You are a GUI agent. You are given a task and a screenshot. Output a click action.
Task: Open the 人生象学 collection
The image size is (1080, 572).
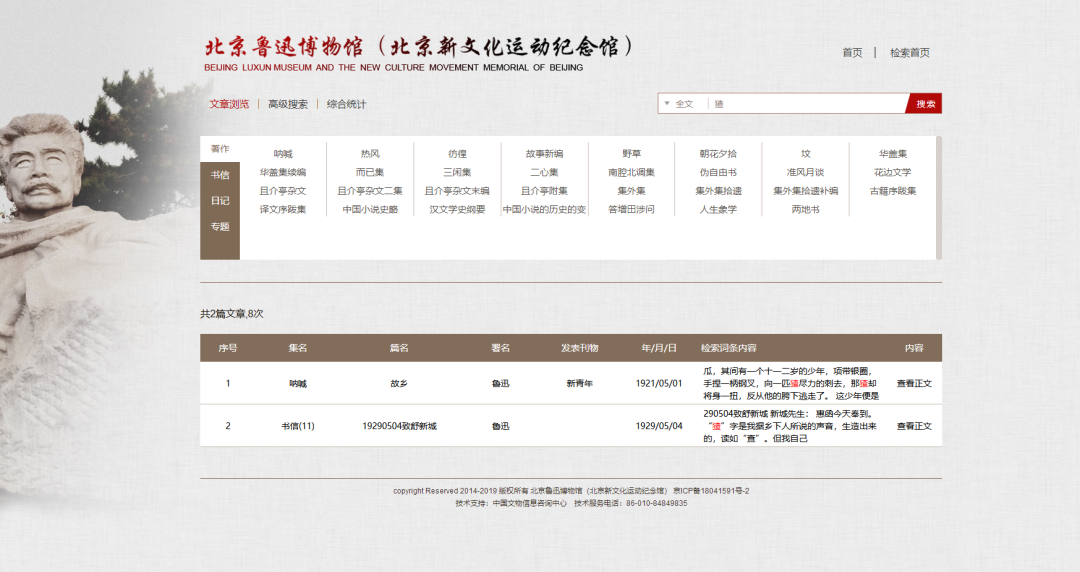click(718, 210)
